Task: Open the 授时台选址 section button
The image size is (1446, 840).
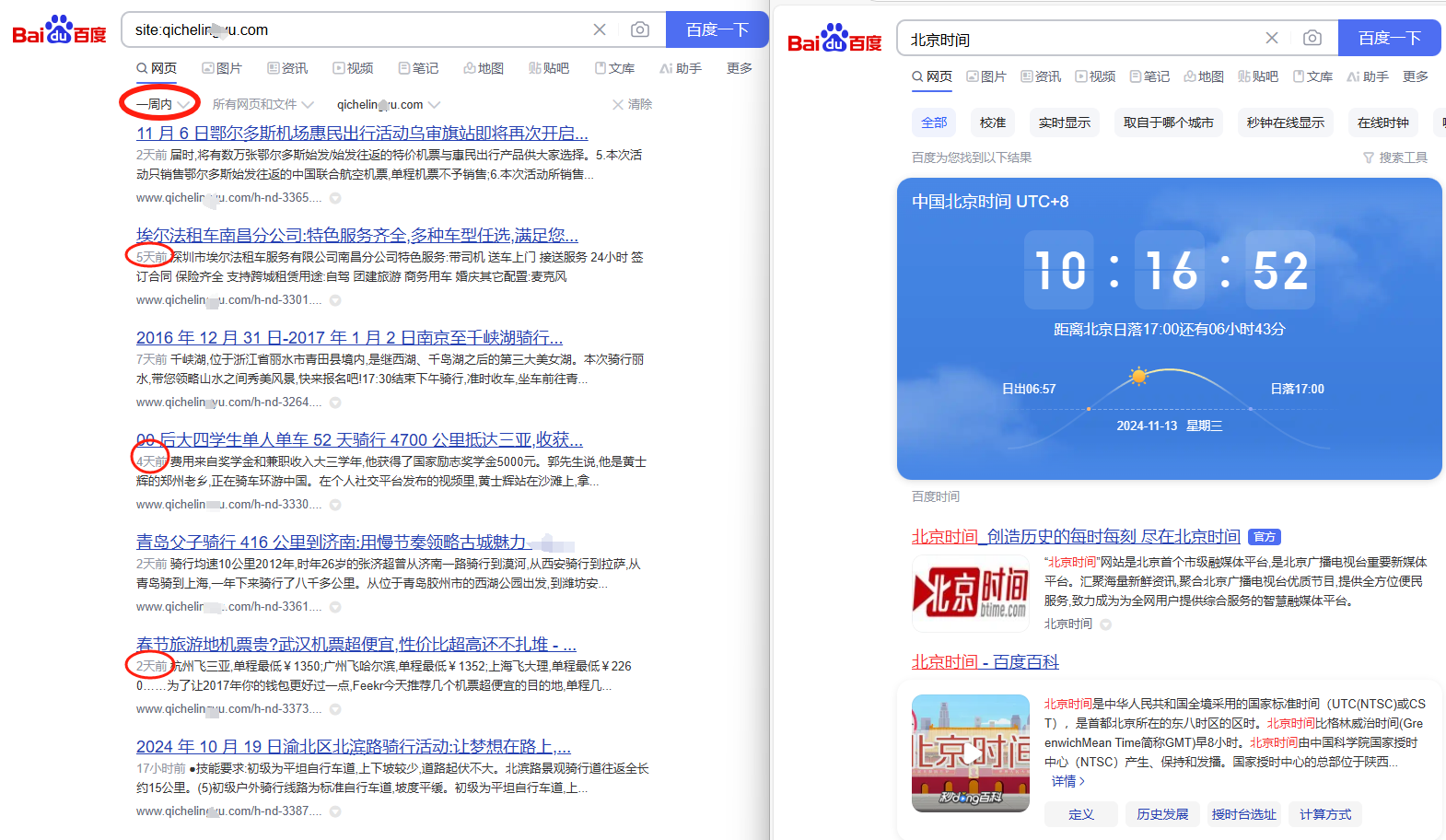Action: pos(1243,814)
